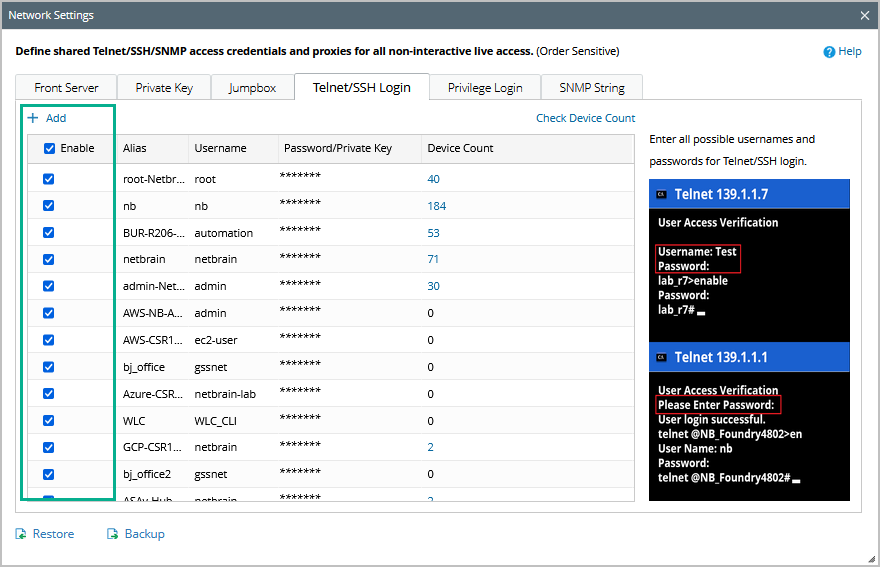Open device count 53 for automation
Viewport: 880px width, 567px height.
[x=433, y=233]
